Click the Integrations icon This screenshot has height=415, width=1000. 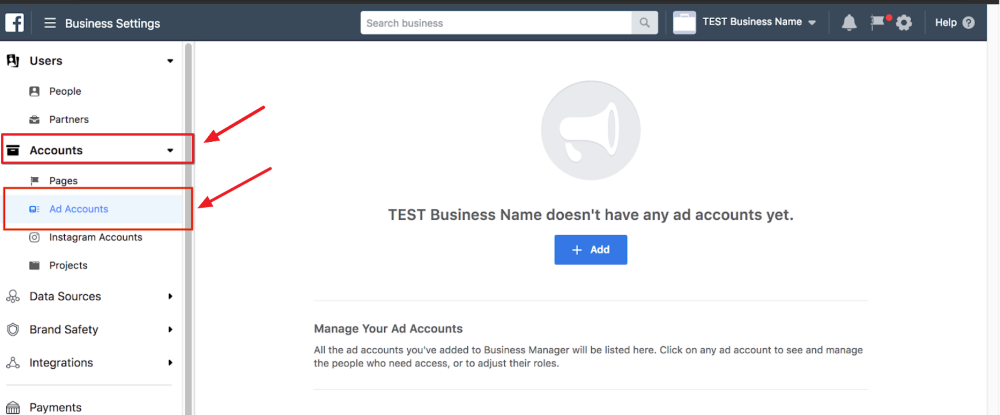tap(12, 363)
